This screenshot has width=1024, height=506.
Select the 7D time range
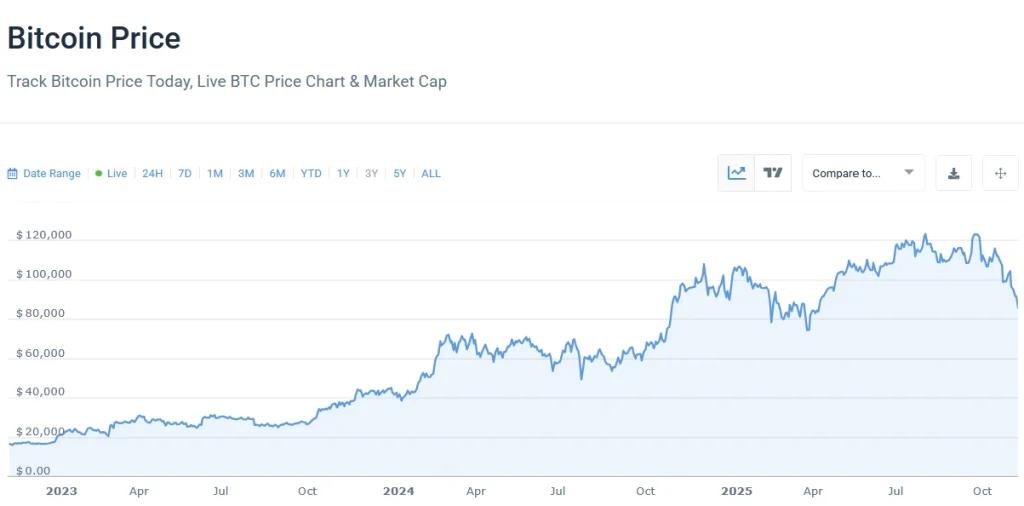[185, 174]
